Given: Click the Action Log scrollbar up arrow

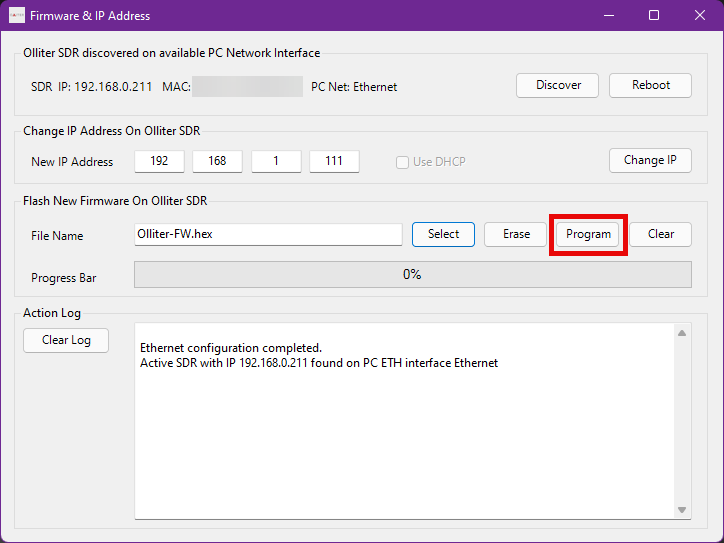Looking at the screenshot, I should pos(682,333).
